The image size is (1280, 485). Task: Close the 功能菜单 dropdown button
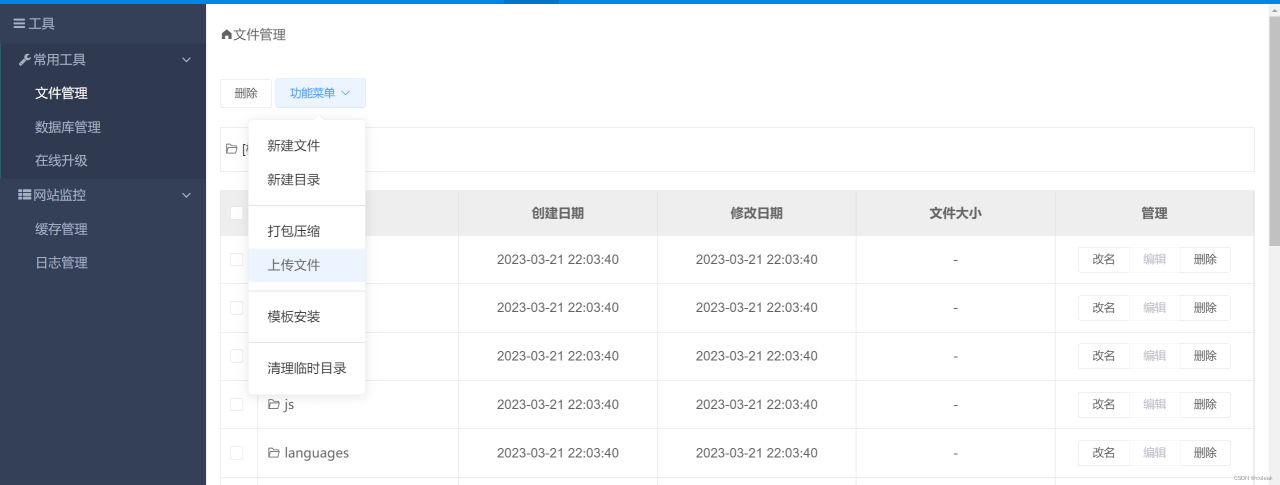(320, 93)
